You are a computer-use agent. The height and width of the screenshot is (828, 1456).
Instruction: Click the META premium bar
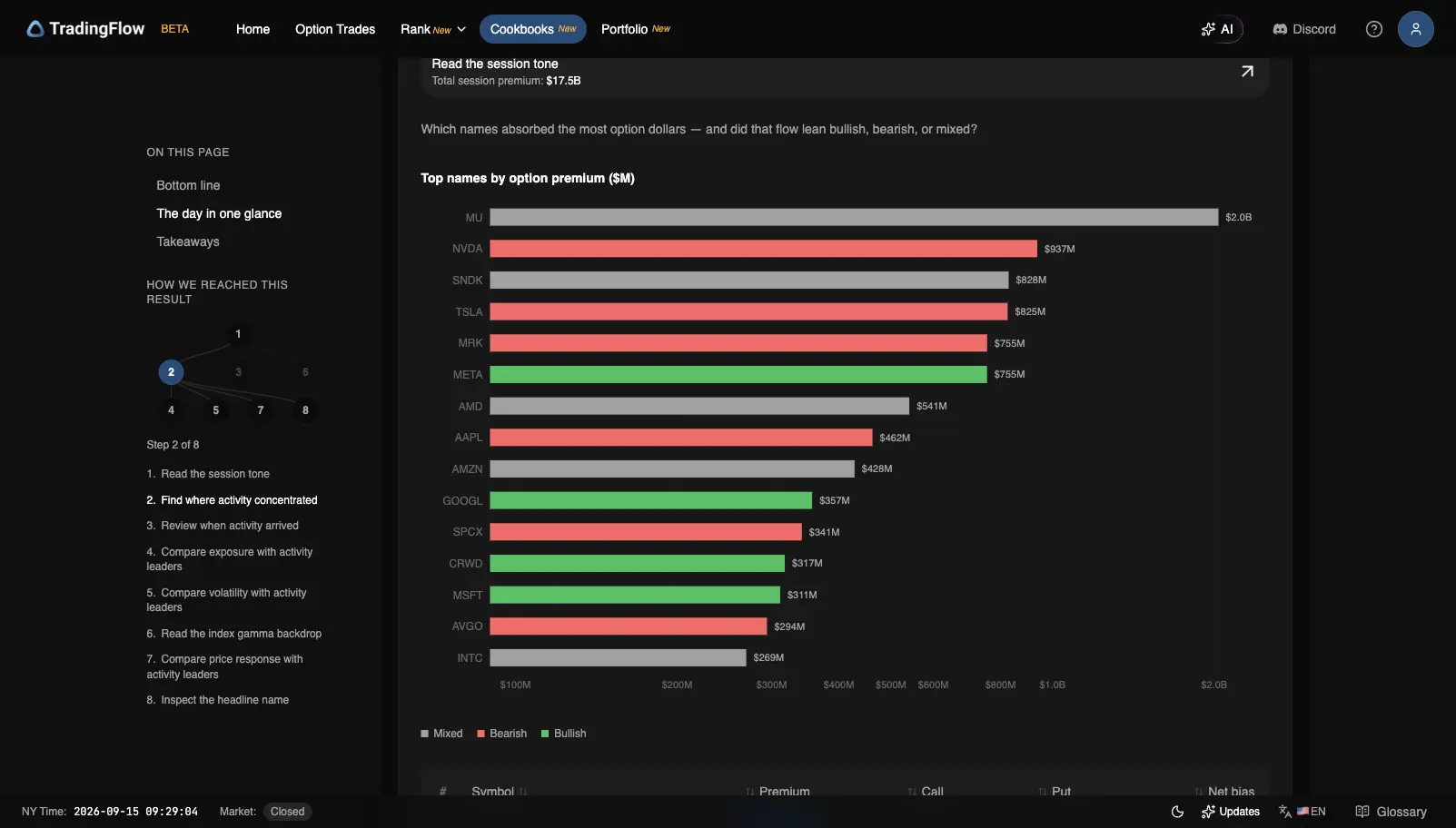click(738, 374)
